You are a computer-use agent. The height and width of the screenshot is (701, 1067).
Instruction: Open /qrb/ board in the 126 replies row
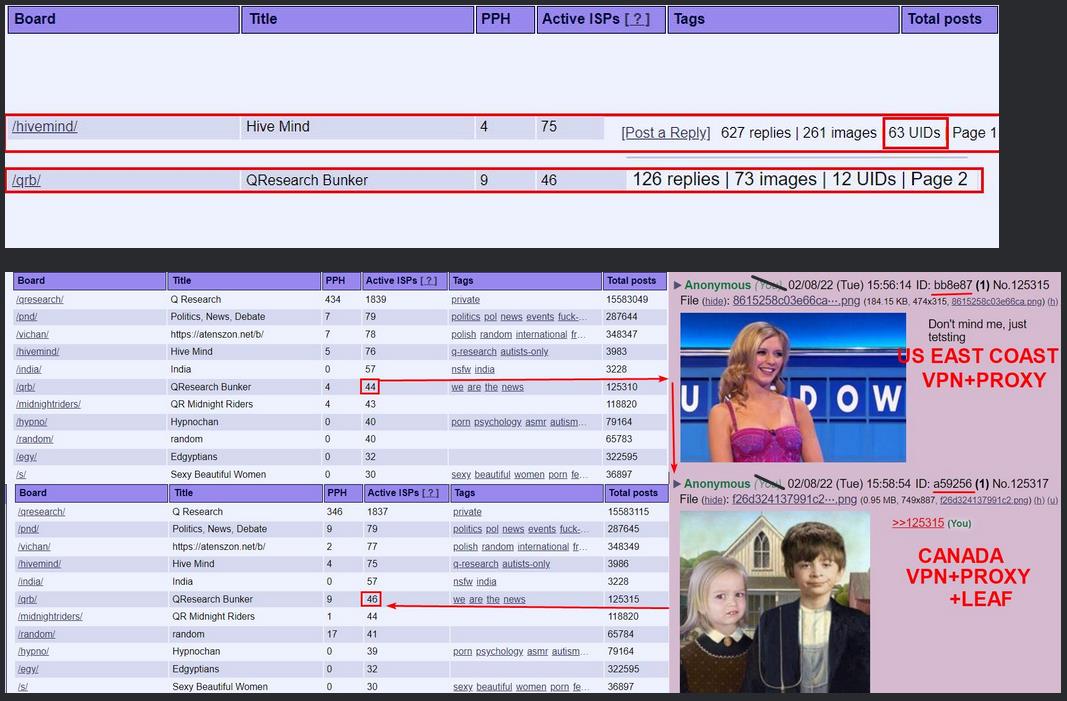pos(27,180)
